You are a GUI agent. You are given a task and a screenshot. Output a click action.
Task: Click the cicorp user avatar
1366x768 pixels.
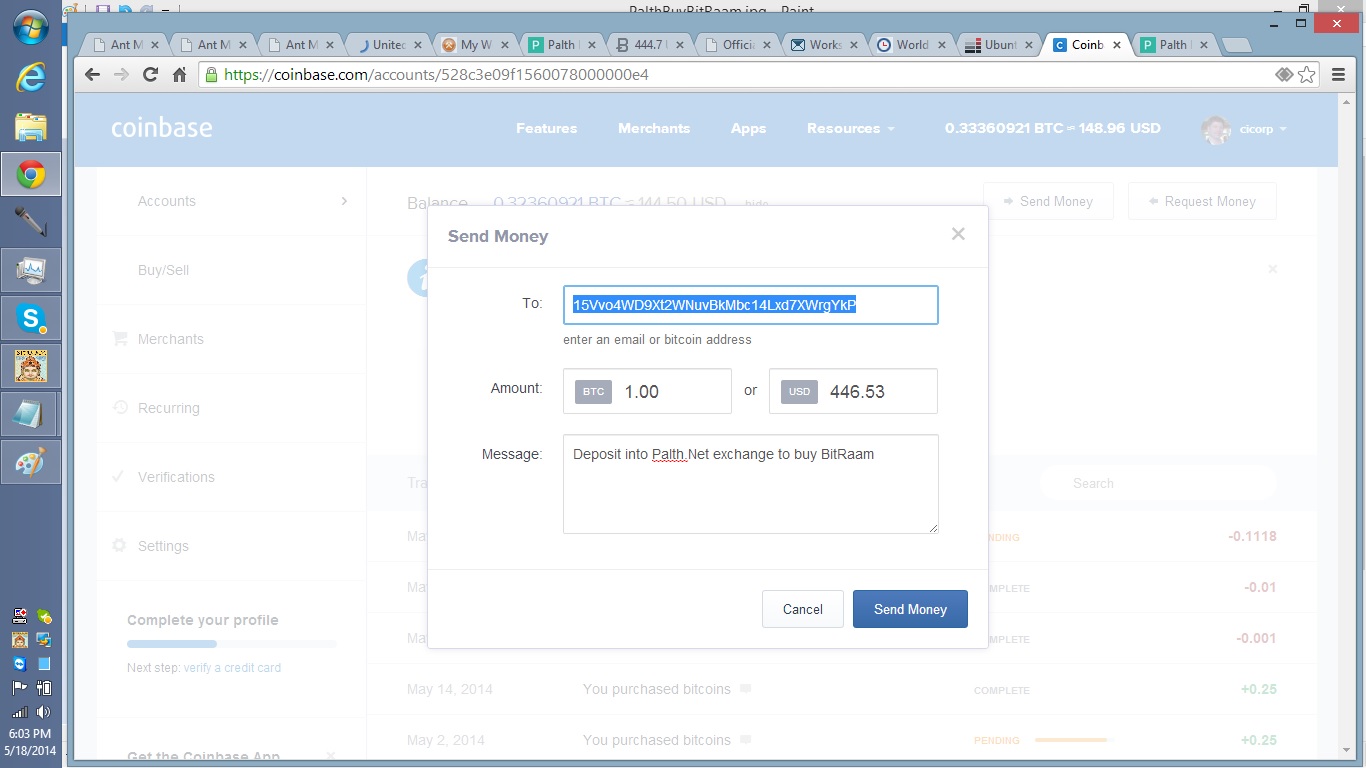coord(1216,129)
